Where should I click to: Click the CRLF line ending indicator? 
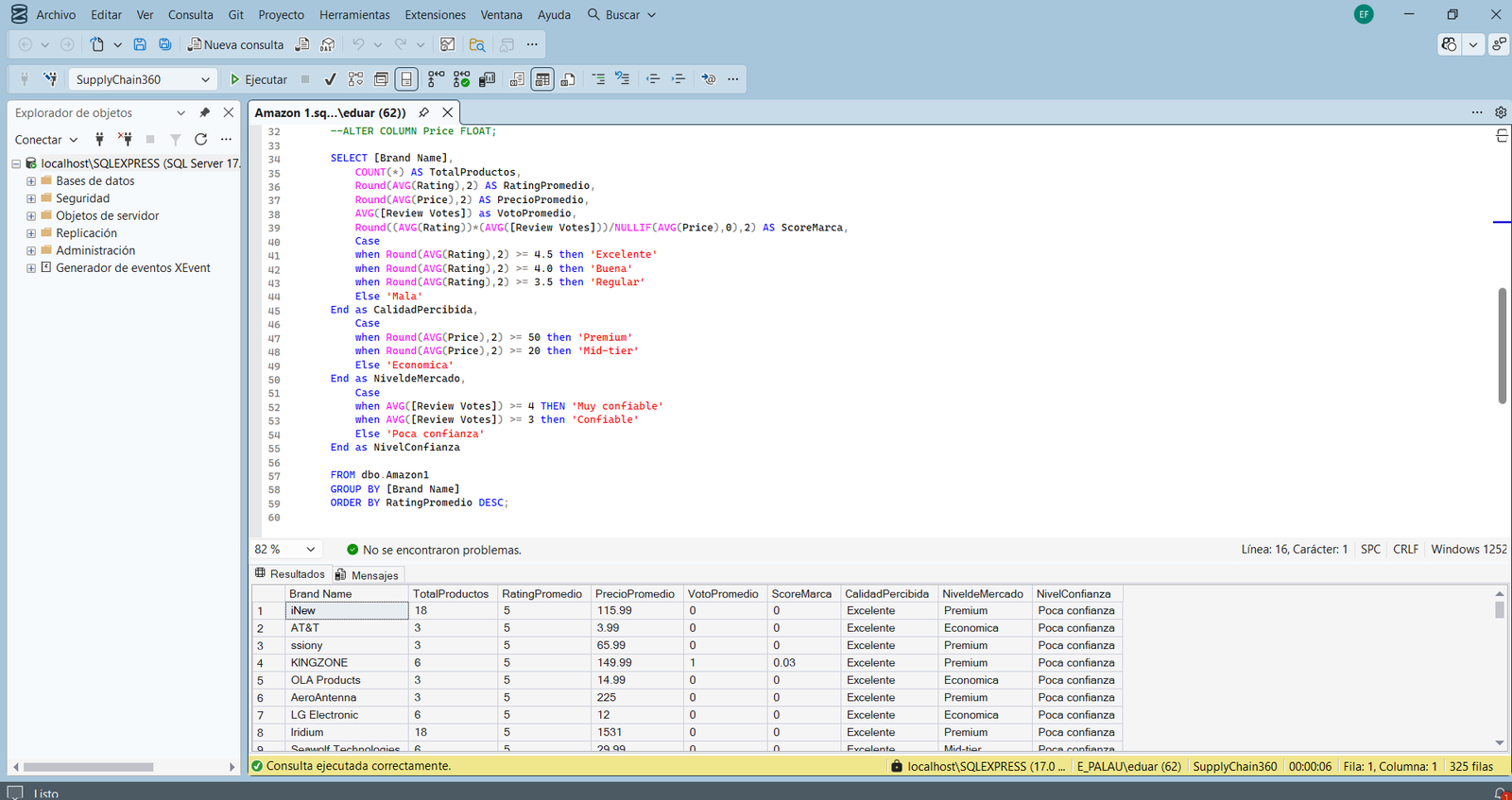[x=1405, y=549]
